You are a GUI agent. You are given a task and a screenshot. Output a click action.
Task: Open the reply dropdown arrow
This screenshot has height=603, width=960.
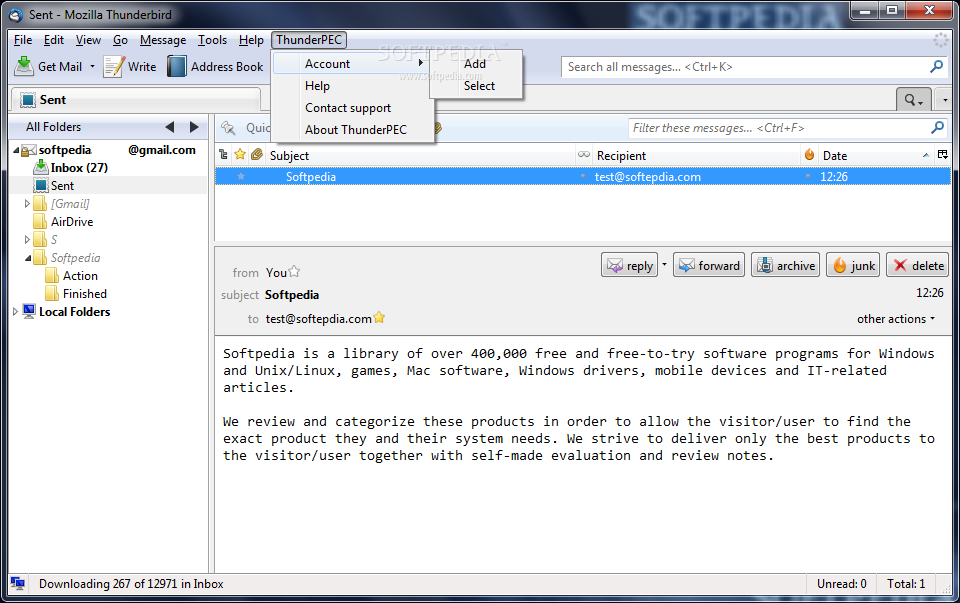[x=664, y=264]
